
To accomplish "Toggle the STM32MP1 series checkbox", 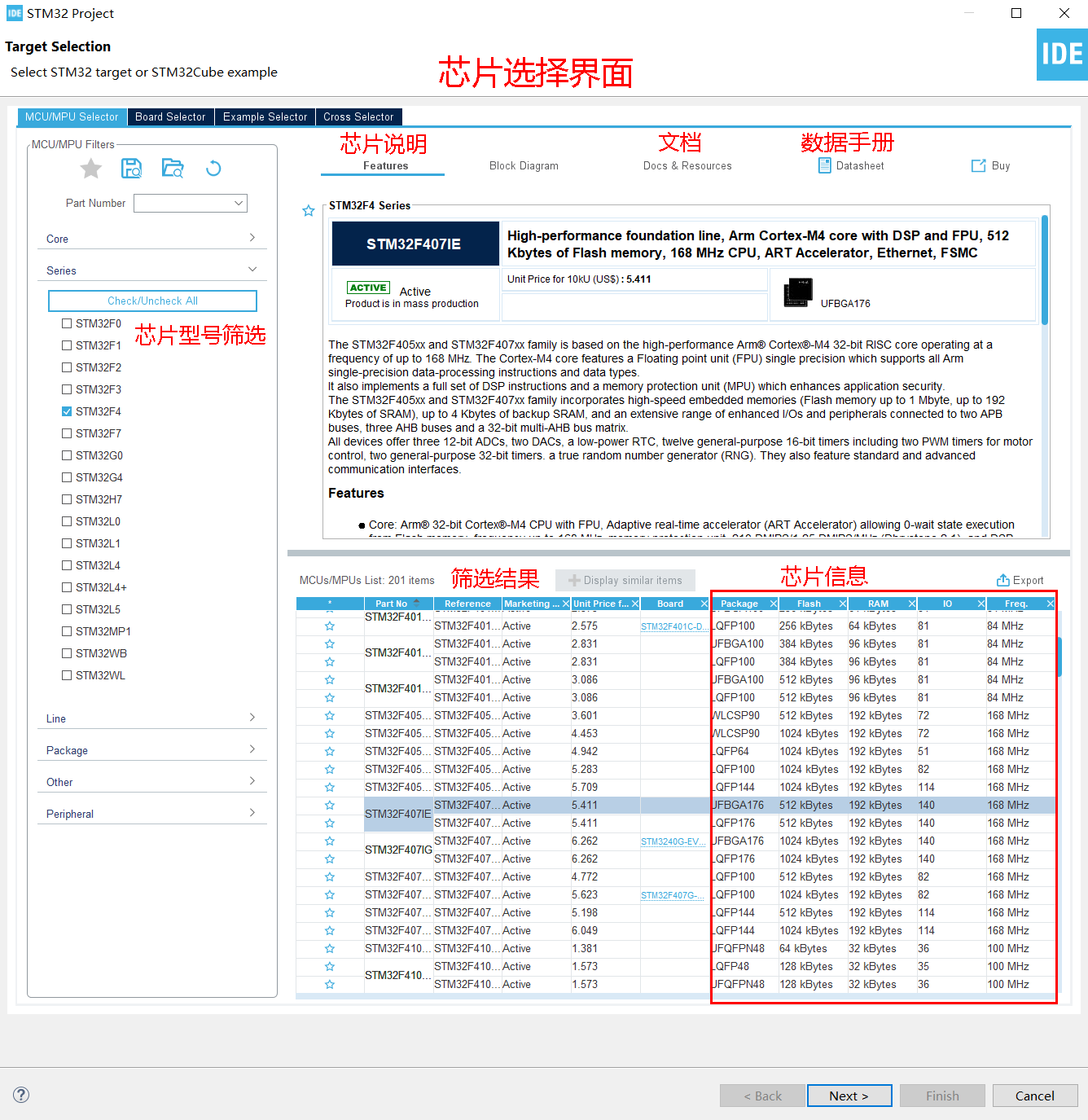I will point(67,631).
